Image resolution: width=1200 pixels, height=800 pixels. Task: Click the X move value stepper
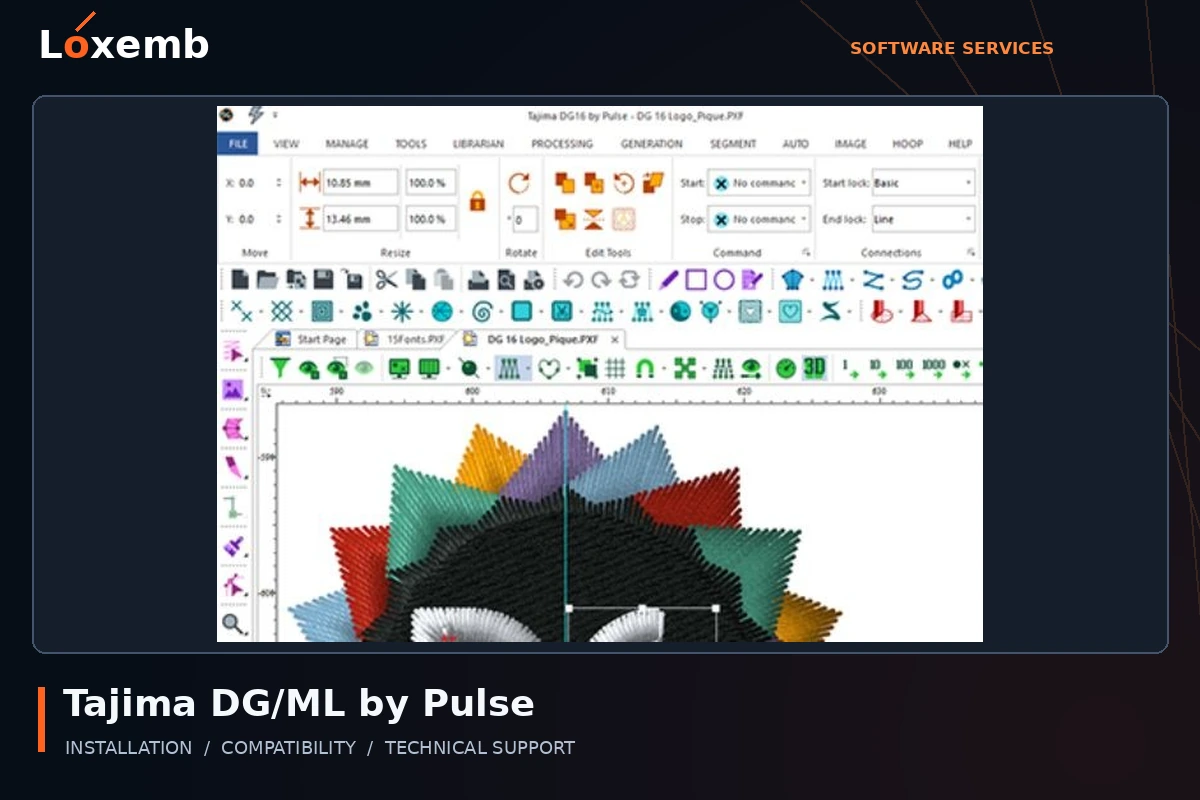[278, 183]
